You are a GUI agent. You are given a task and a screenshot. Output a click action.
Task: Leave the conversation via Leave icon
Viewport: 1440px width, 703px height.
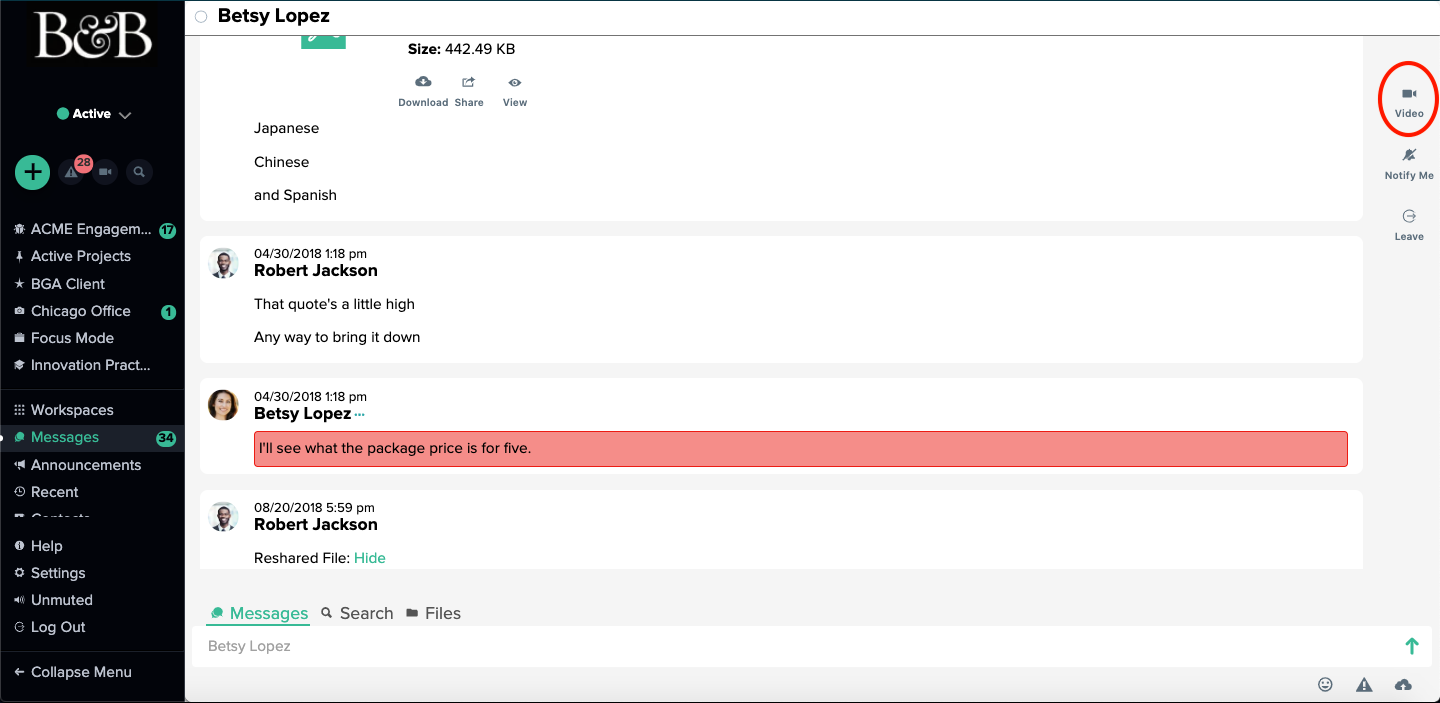pyautogui.click(x=1409, y=224)
